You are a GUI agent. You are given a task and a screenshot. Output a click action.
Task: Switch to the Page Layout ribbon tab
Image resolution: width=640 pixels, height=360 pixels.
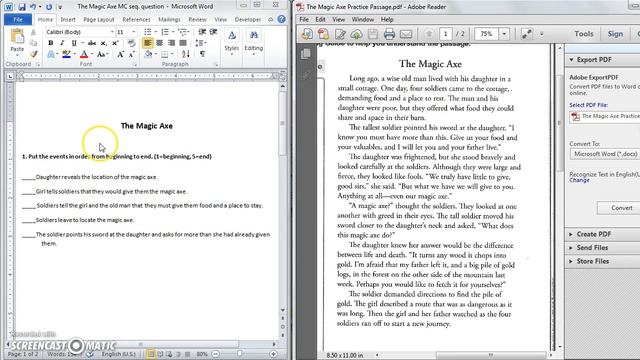click(x=99, y=19)
